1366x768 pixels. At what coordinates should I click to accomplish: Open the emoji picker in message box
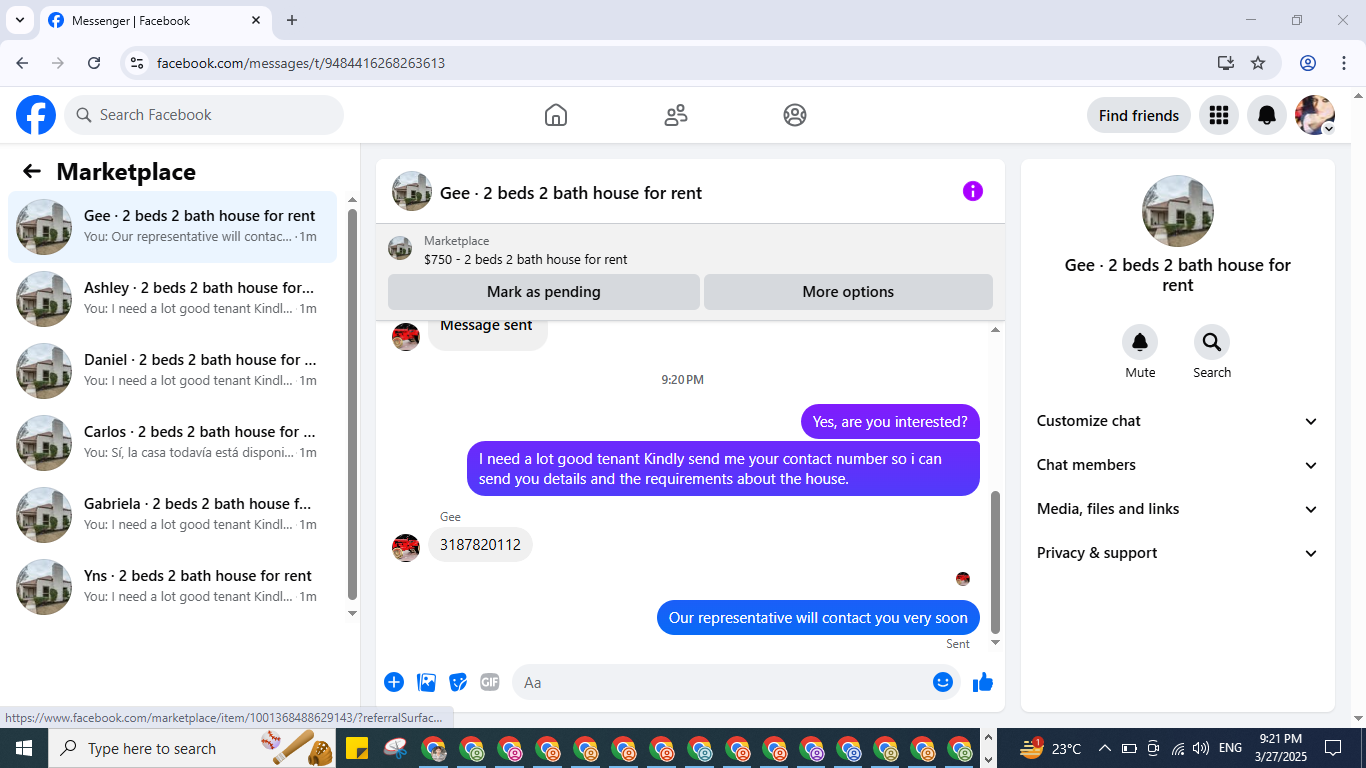pos(943,682)
